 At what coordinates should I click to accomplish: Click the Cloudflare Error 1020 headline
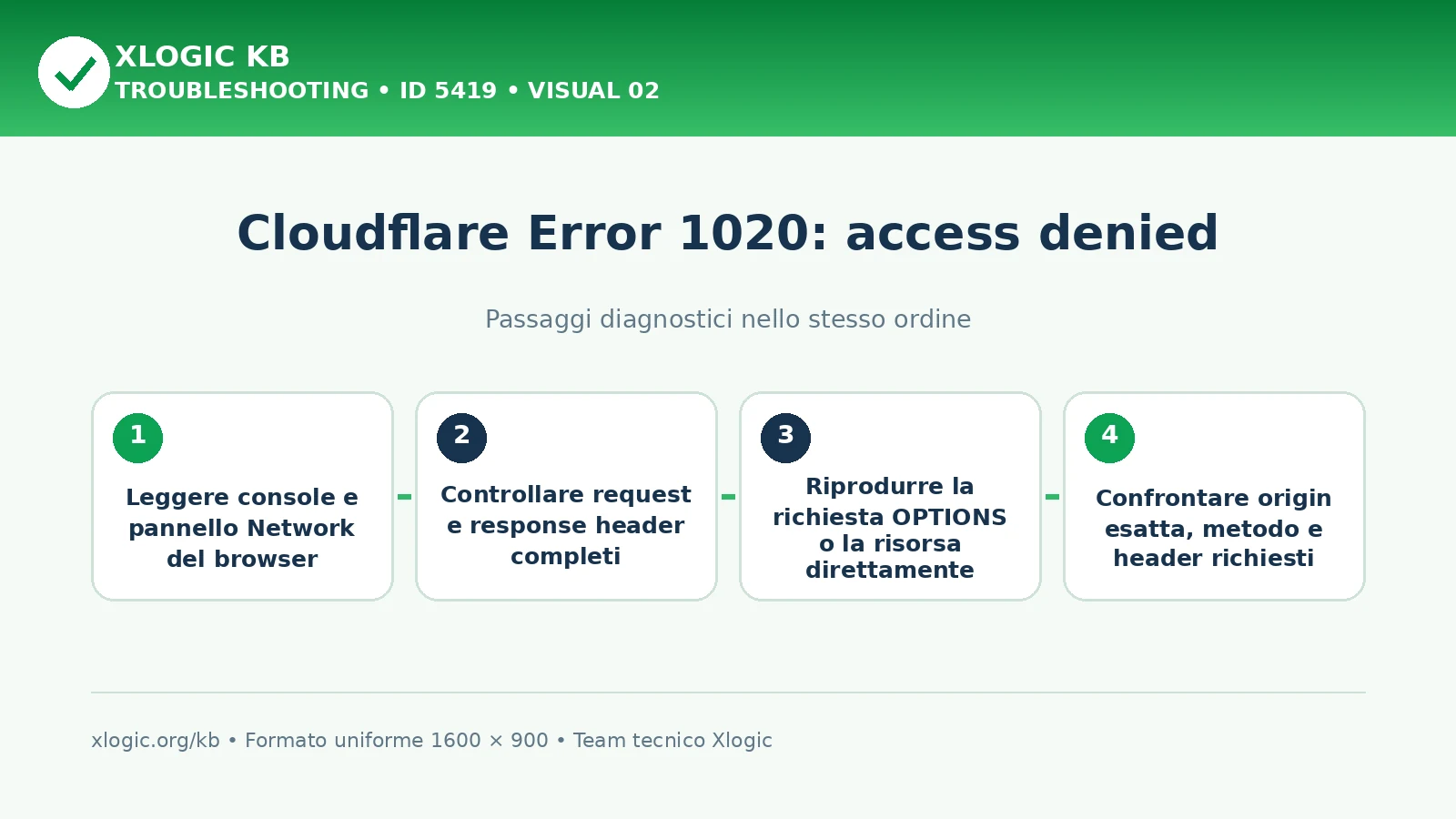tap(728, 233)
